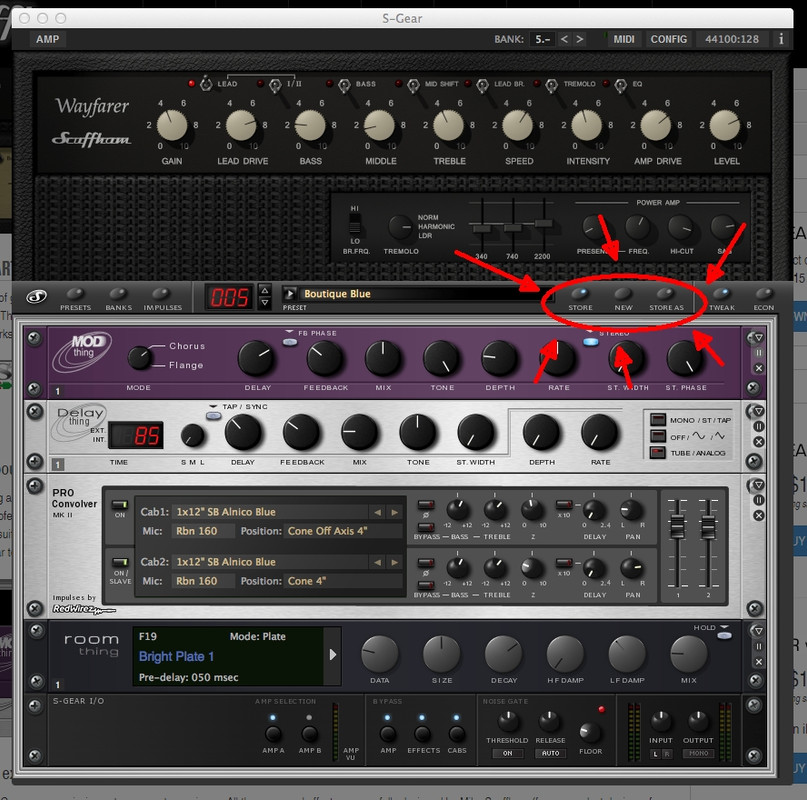
Task: Remove the Delay Thing module with its X icon
Action: click(x=759, y=442)
